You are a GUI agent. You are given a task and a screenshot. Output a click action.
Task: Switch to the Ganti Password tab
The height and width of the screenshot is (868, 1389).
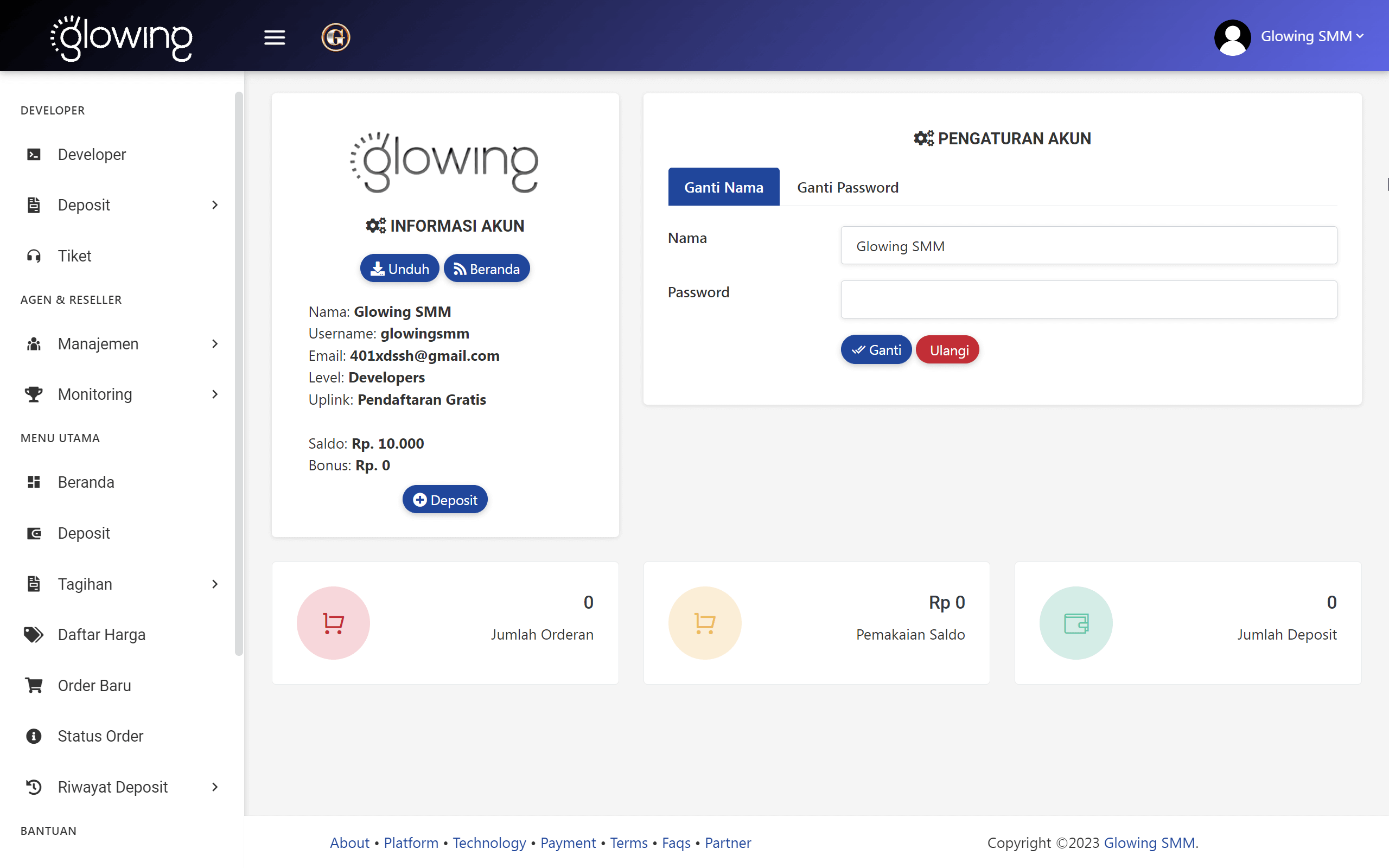click(848, 187)
